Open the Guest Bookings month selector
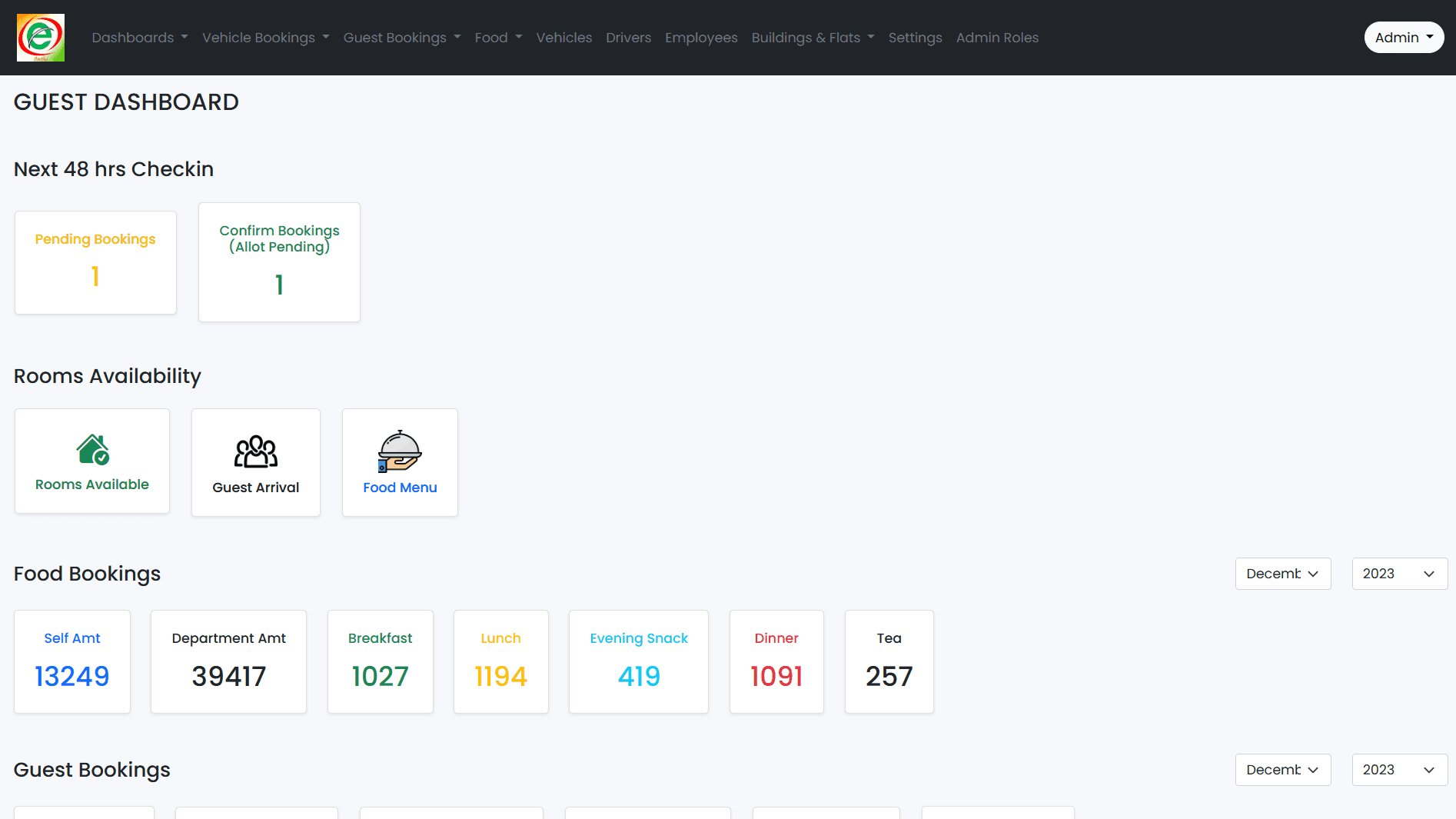The width and height of the screenshot is (1456, 819). click(x=1282, y=770)
